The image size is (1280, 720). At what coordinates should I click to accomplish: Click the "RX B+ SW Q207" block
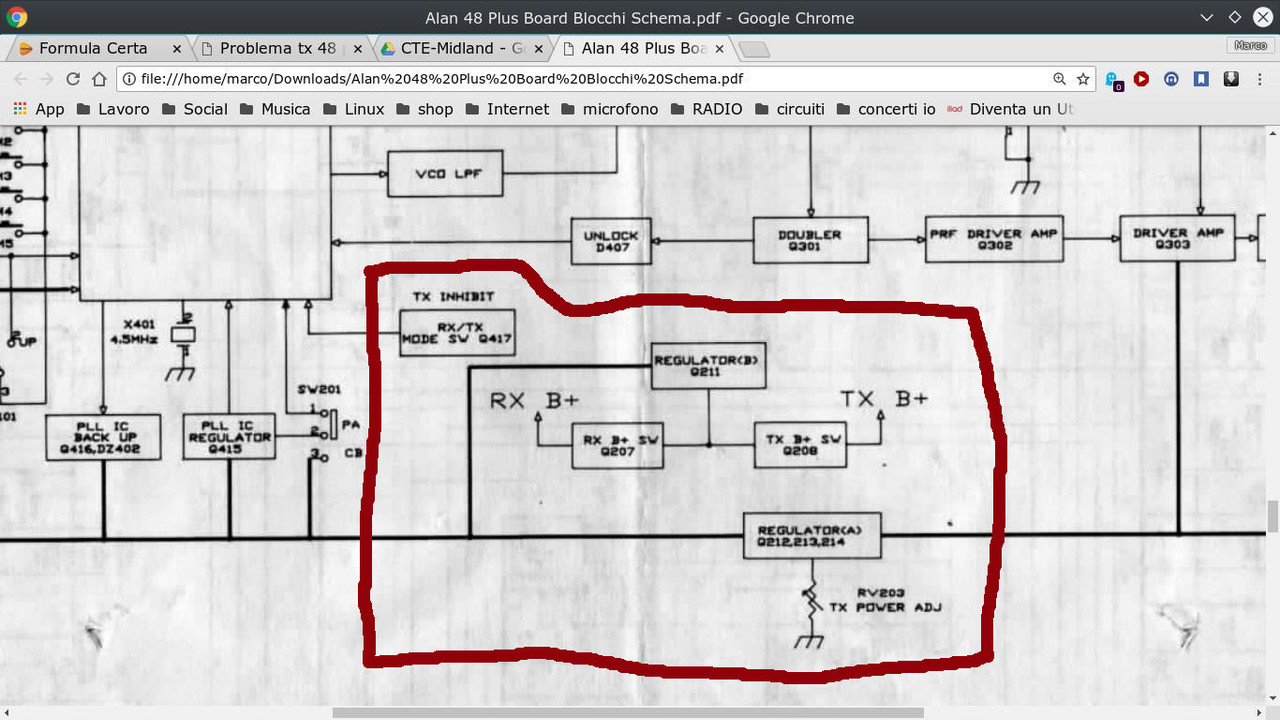click(x=618, y=445)
